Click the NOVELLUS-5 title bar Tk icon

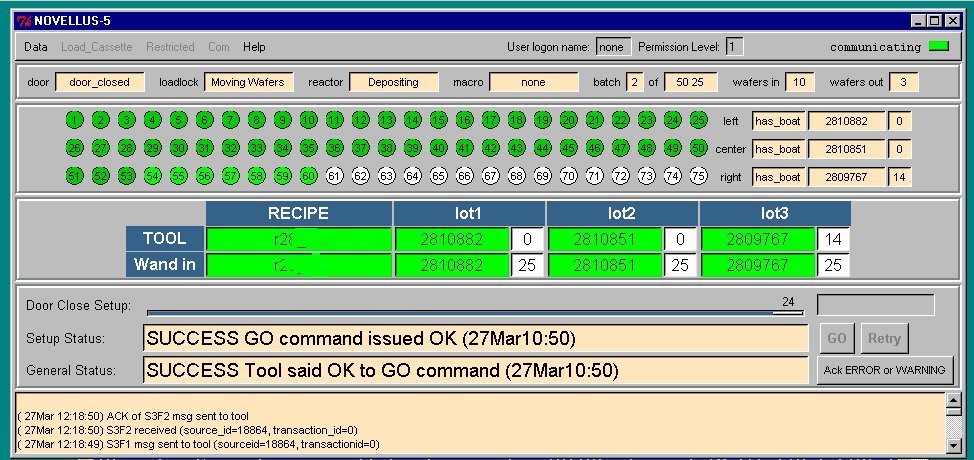coord(24,21)
